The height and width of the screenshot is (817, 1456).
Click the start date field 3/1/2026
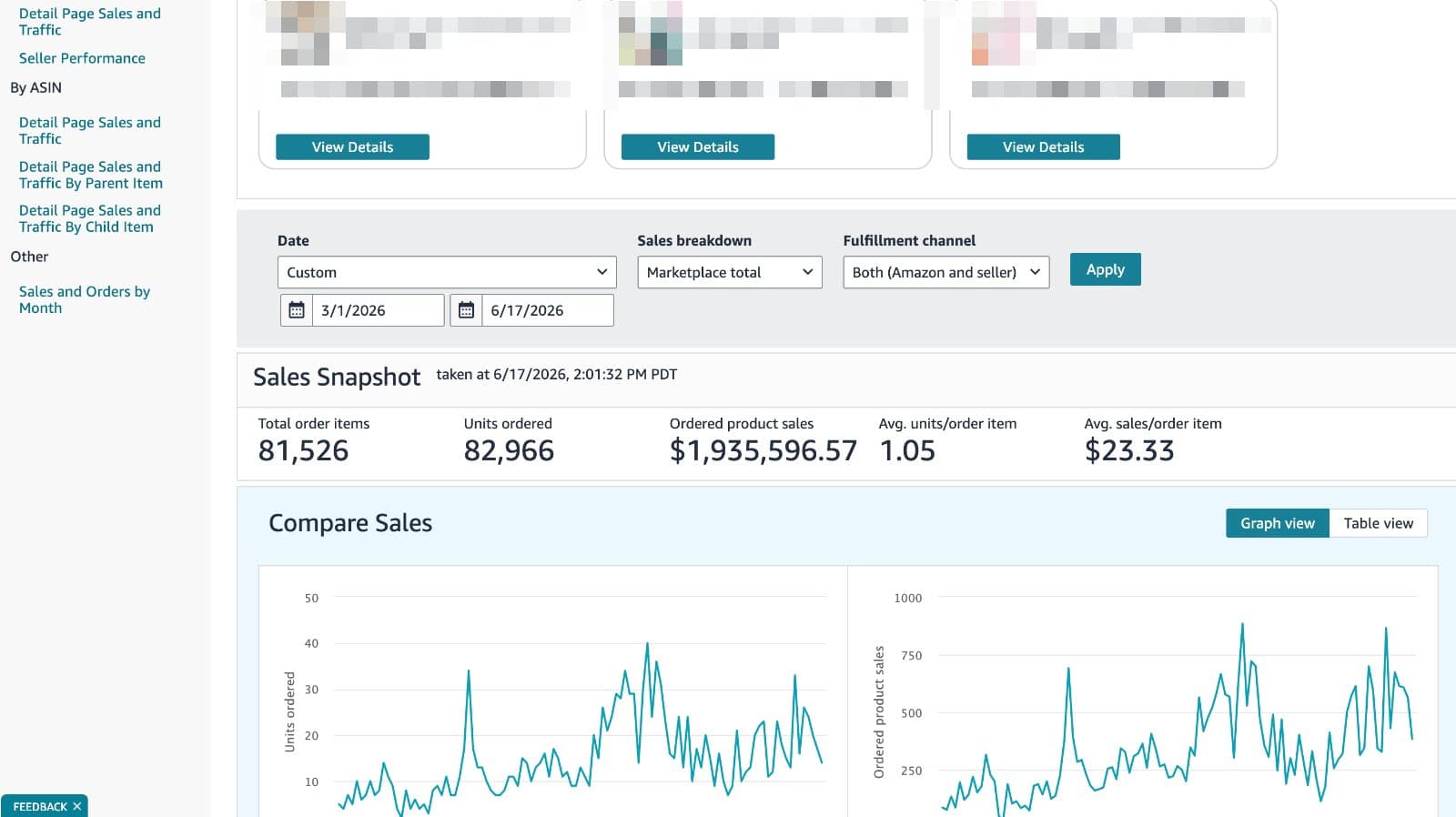[x=378, y=310]
